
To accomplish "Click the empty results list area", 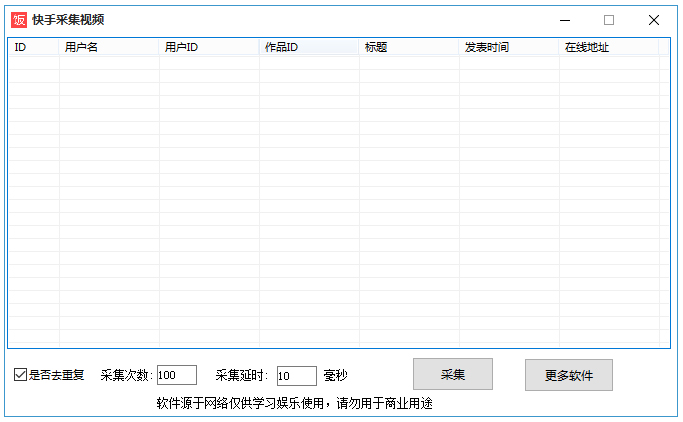I will click(338, 200).
